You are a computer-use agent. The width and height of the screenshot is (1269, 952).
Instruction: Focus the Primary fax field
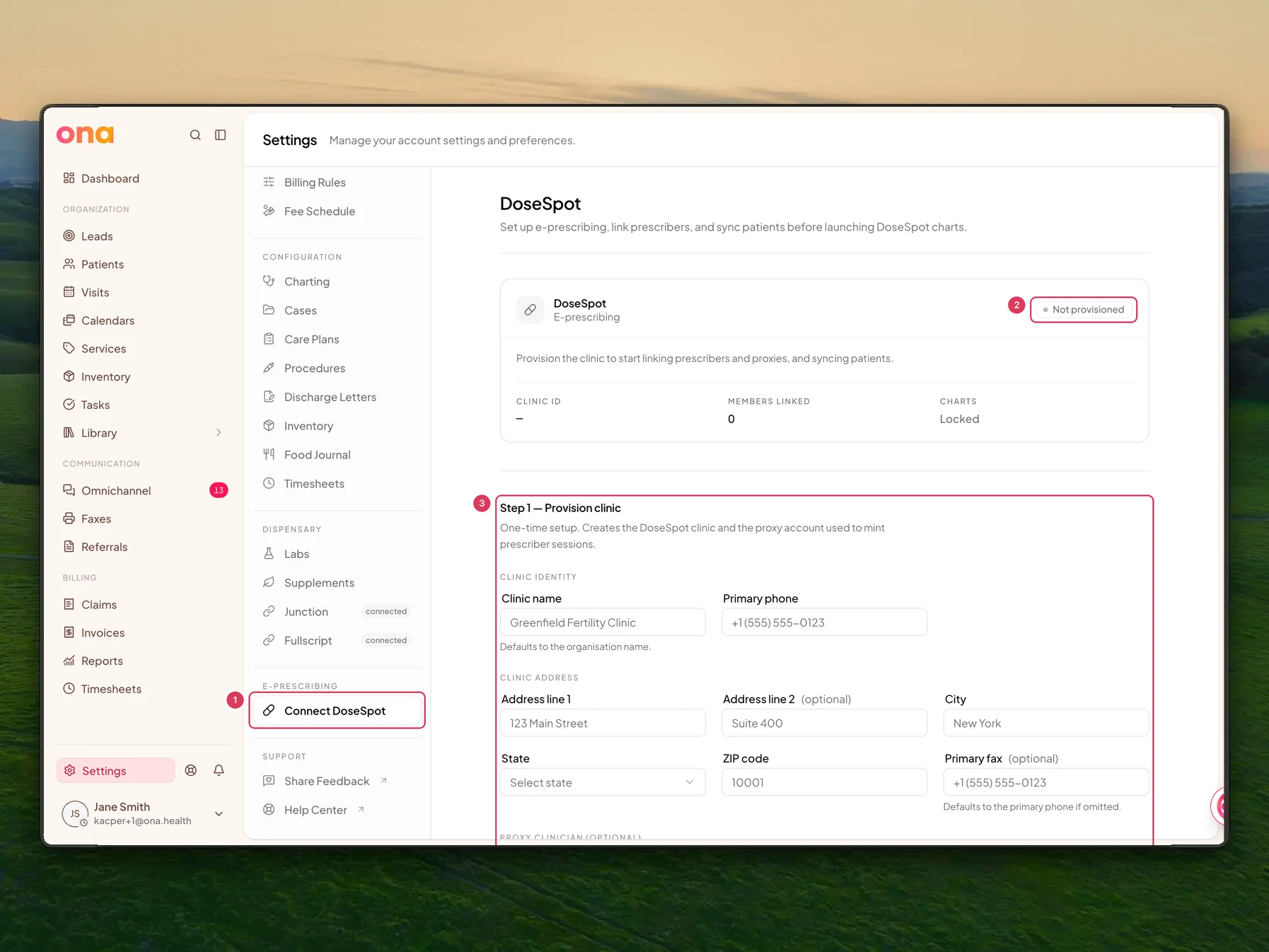click(1045, 782)
